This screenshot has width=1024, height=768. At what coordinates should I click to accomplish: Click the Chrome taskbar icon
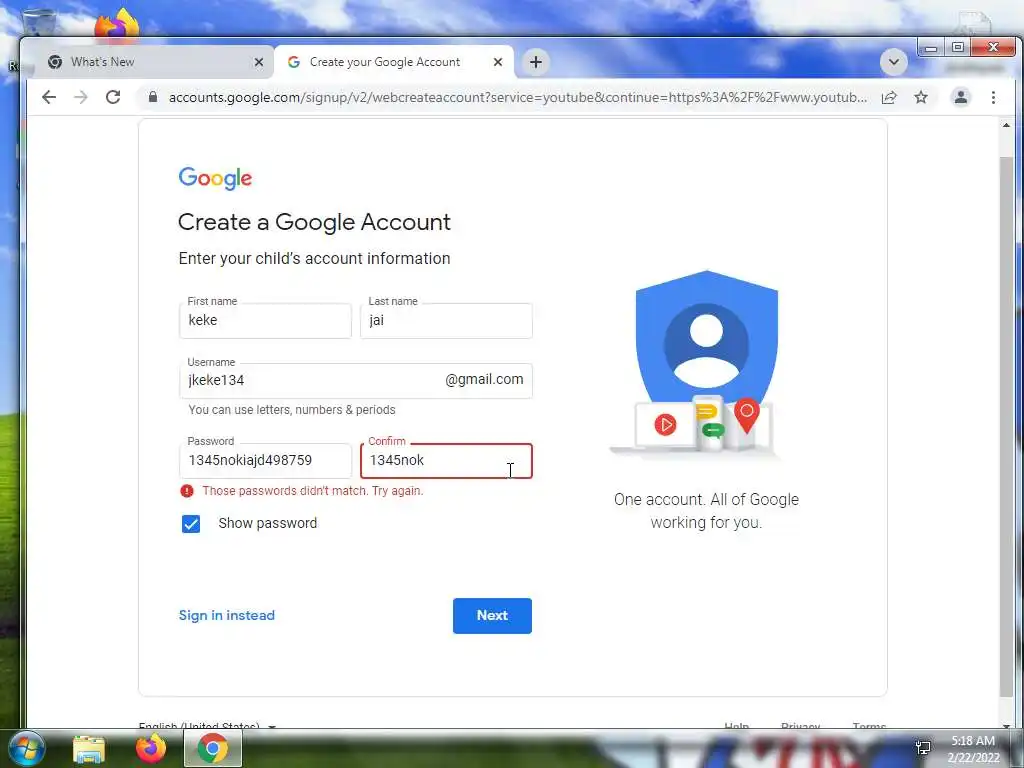pyautogui.click(x=213, y=748)
